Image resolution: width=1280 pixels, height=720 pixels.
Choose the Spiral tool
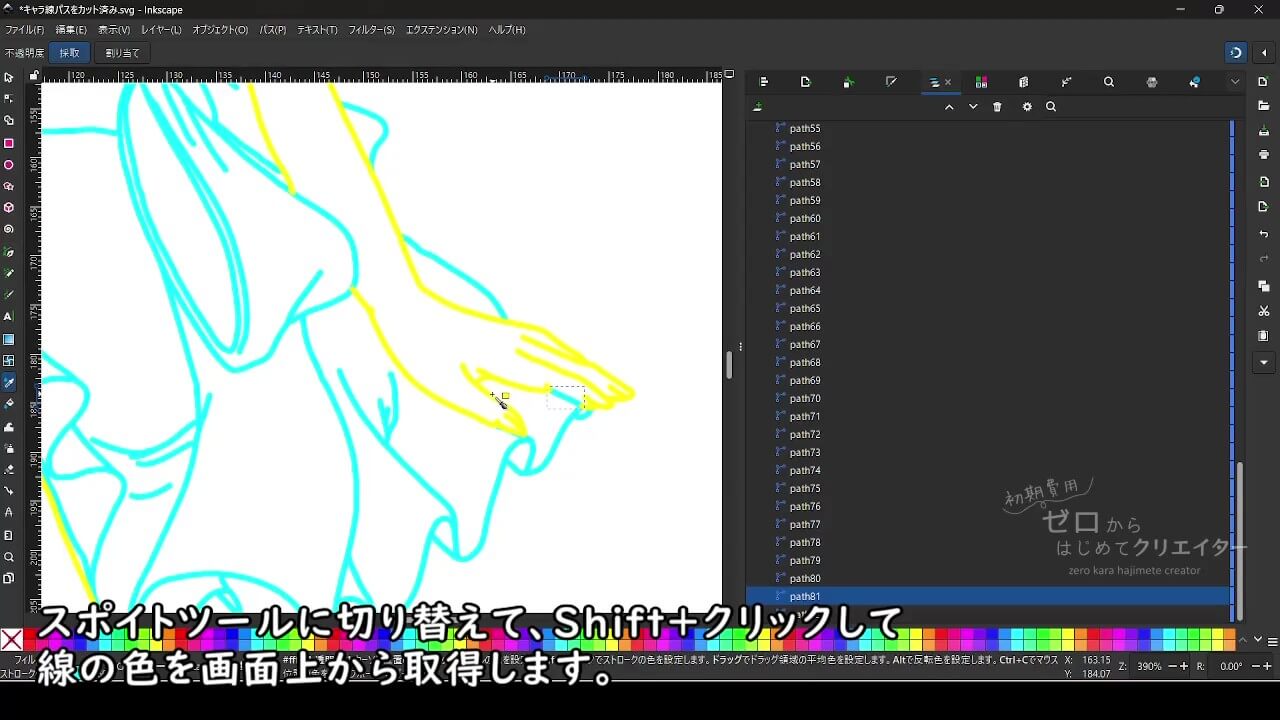9,228
